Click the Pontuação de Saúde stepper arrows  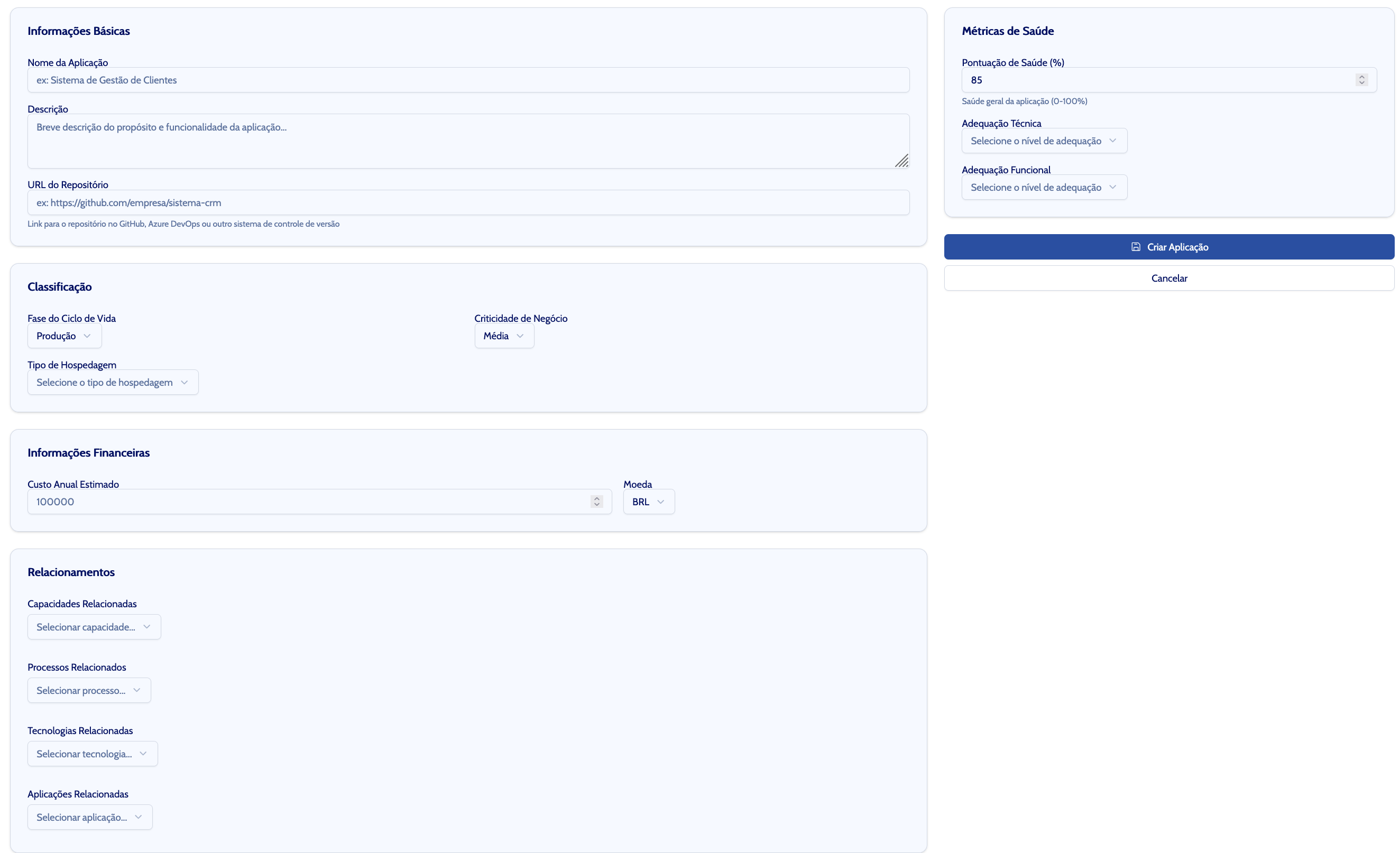(x=1361, y=80)
